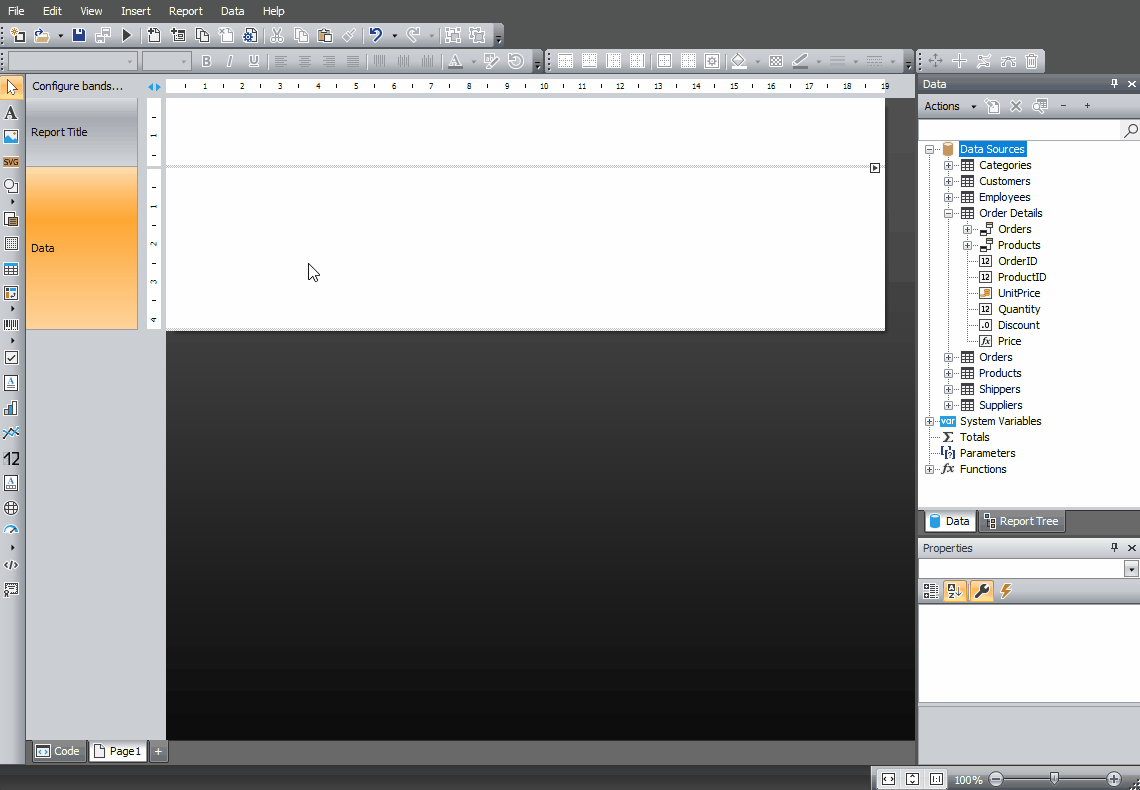Pick the Picture object tool

[11, 137]
